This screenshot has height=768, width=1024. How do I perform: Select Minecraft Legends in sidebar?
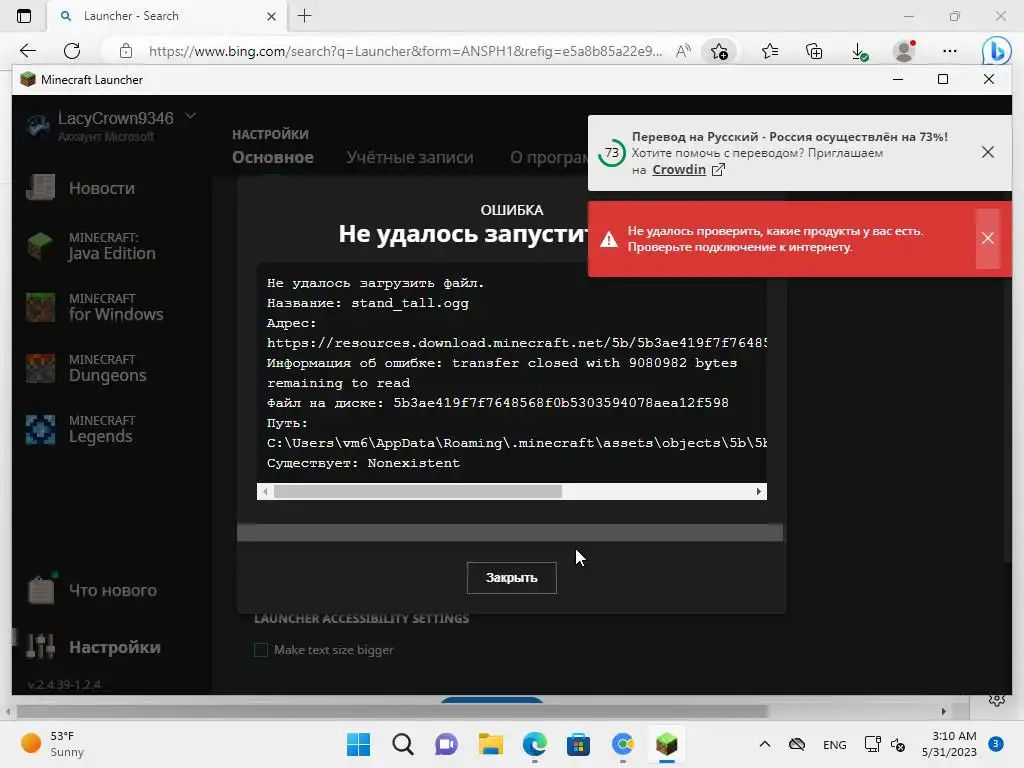pyautogui.click(x=80, y=429)
